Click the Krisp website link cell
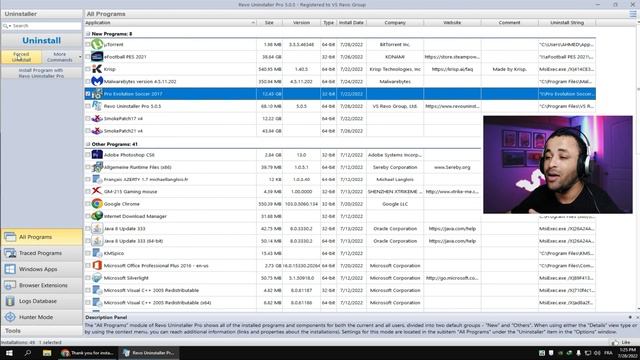The image size is (640, 360). pos(452,69)
